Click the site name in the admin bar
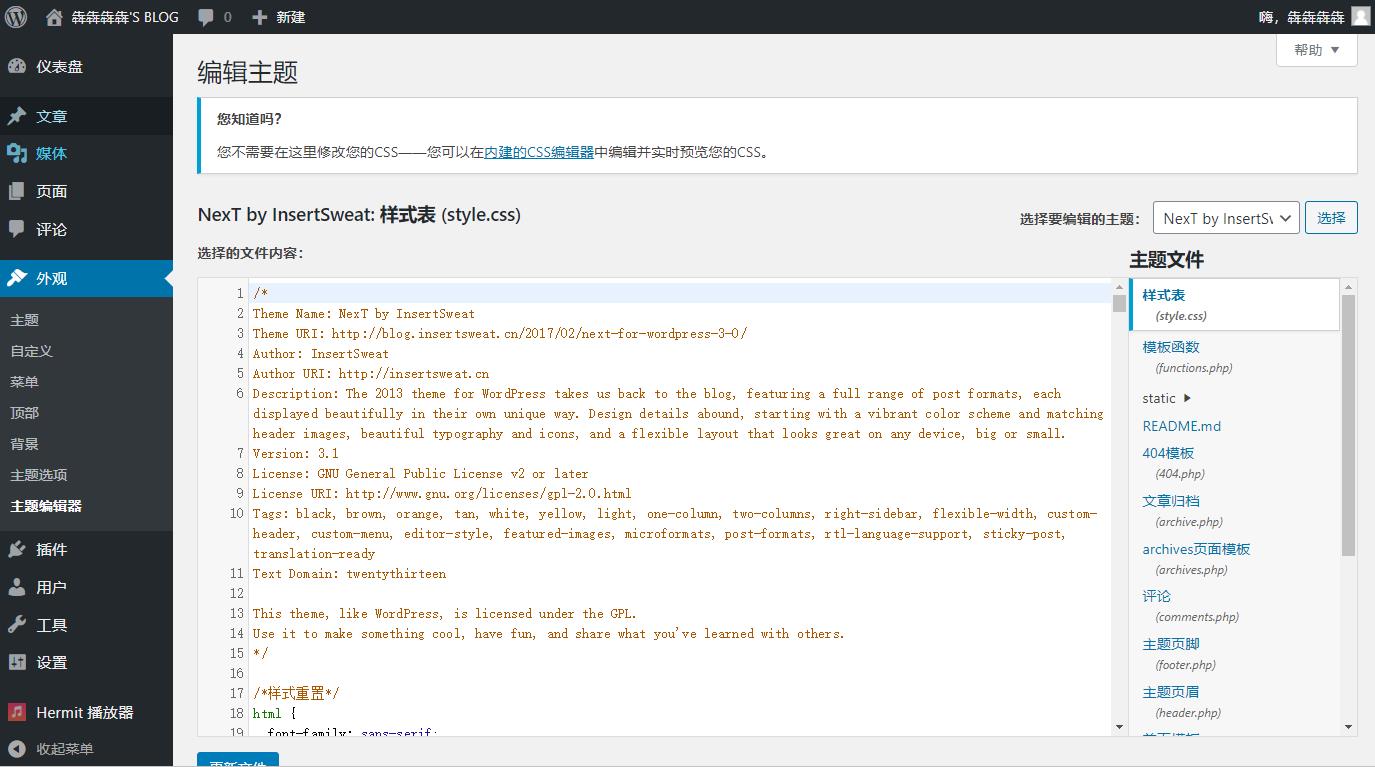This screenshot has width=1375, height=767. tap(125, 17)
